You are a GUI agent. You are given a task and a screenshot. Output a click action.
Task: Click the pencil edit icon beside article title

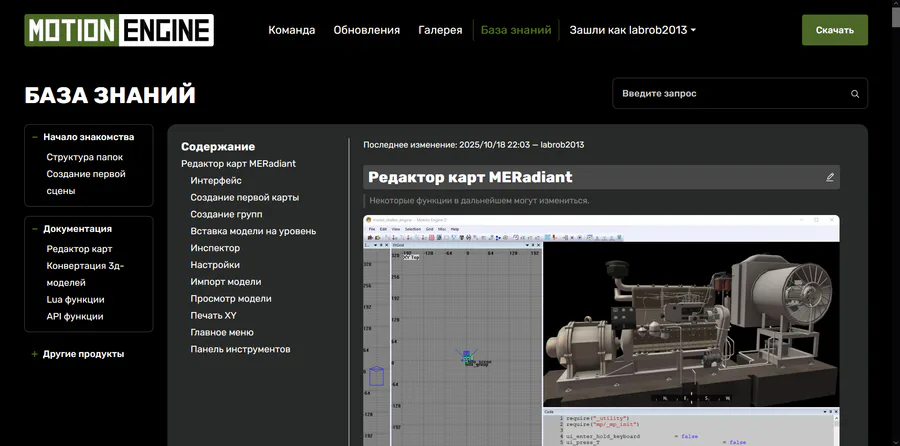pyautogui.click(x=829, y=177)
